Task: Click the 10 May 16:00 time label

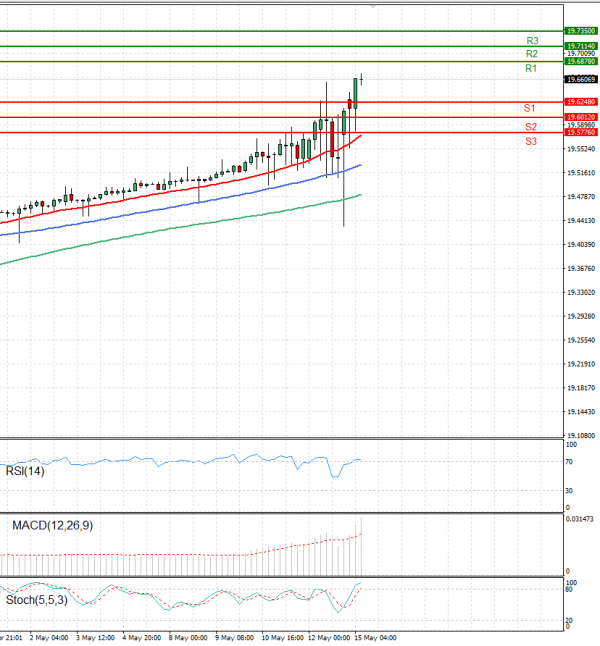Action: pos(282,638)
